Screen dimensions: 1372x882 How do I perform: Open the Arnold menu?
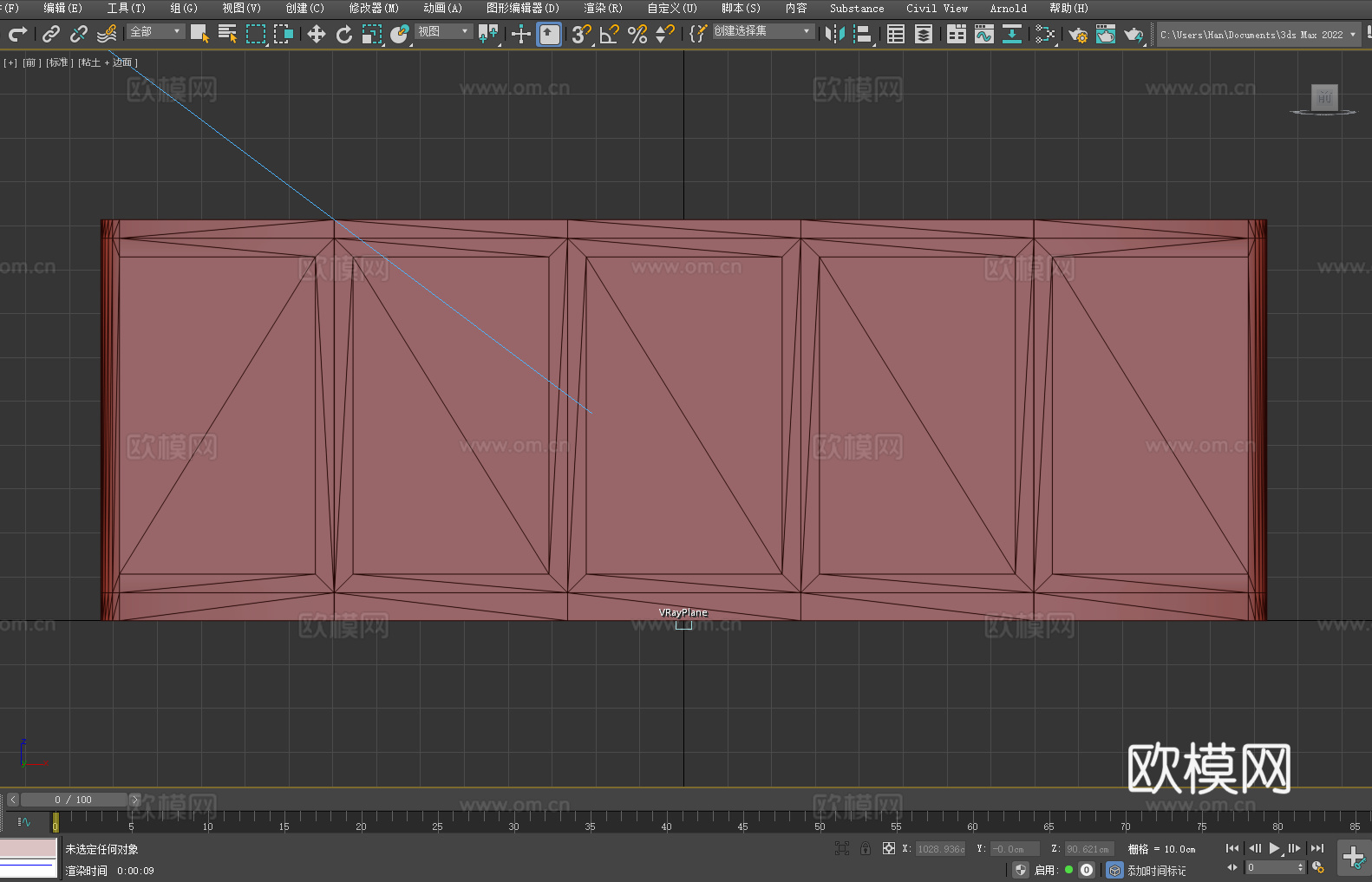pos(1008,8)
